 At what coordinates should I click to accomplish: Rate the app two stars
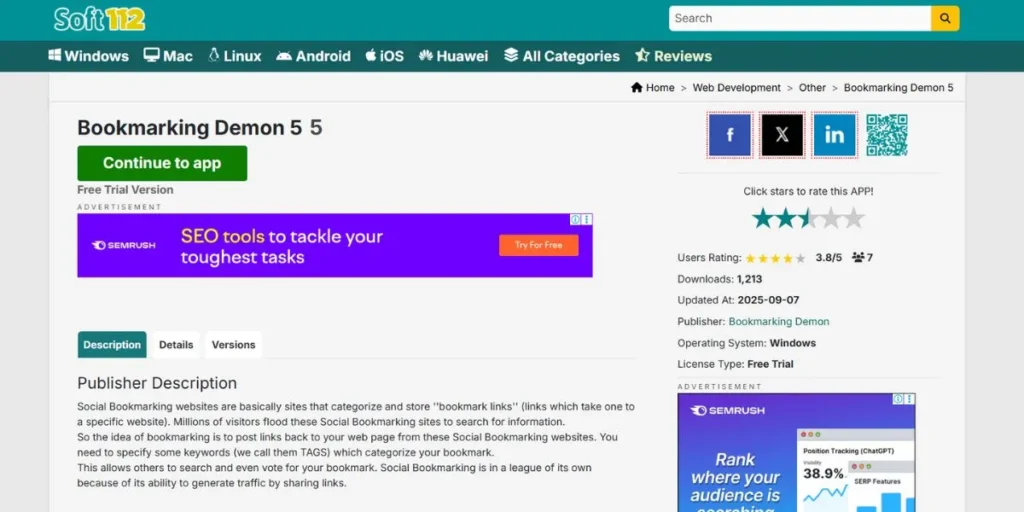pyautogui.click(x=786, y=218)
